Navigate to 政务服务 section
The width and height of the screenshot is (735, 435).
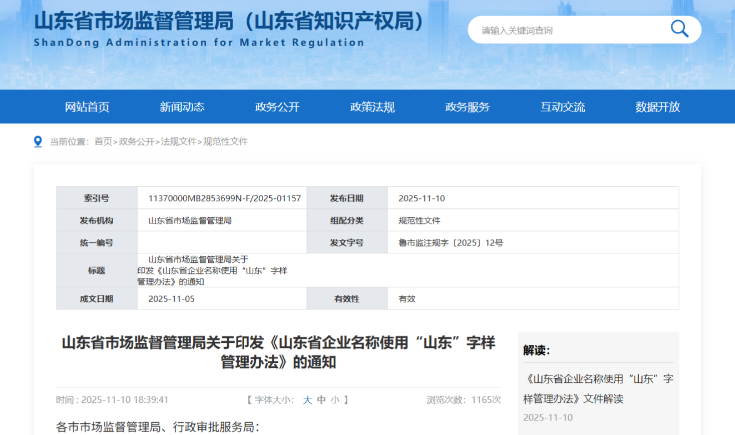point(467,107)
